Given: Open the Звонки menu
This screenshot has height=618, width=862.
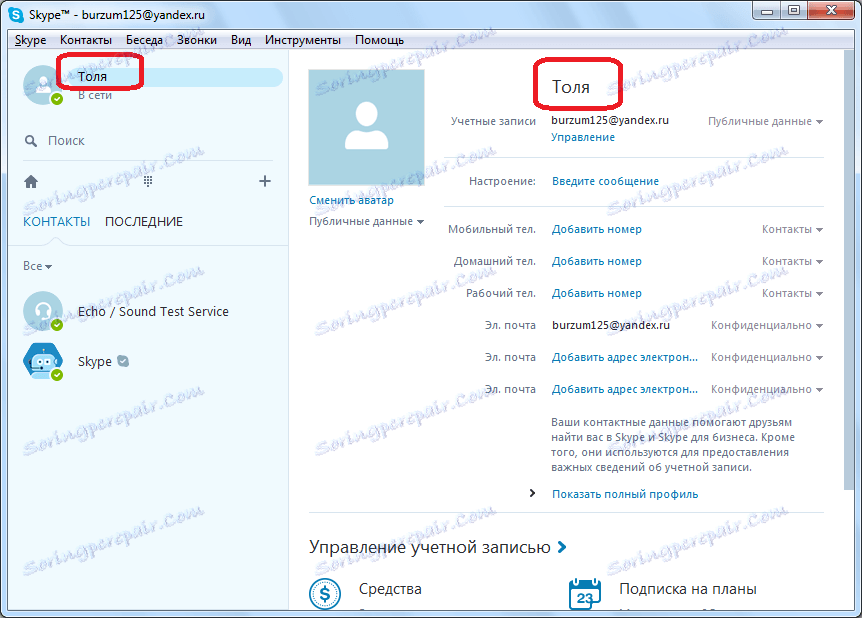Looking at the screenshot, I should click(x=197, y=40).
